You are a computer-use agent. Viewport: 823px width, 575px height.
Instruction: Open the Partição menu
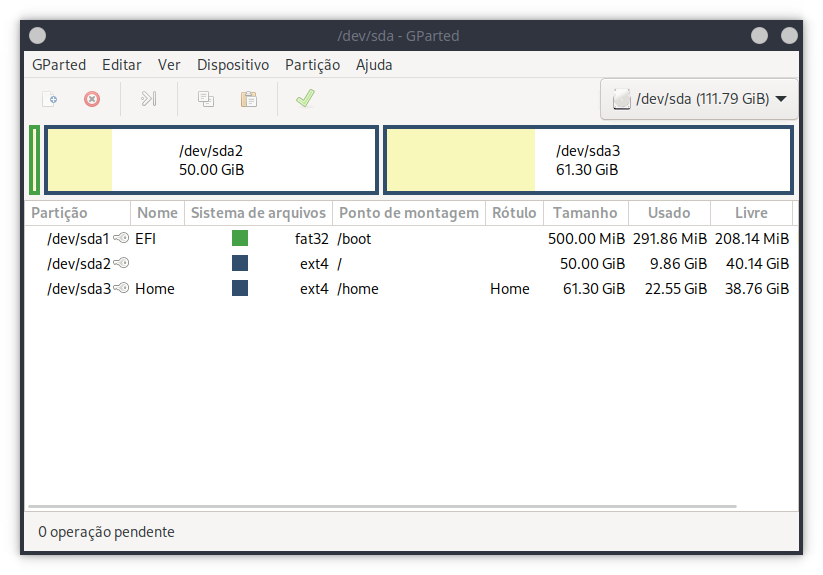coord(312,65)
